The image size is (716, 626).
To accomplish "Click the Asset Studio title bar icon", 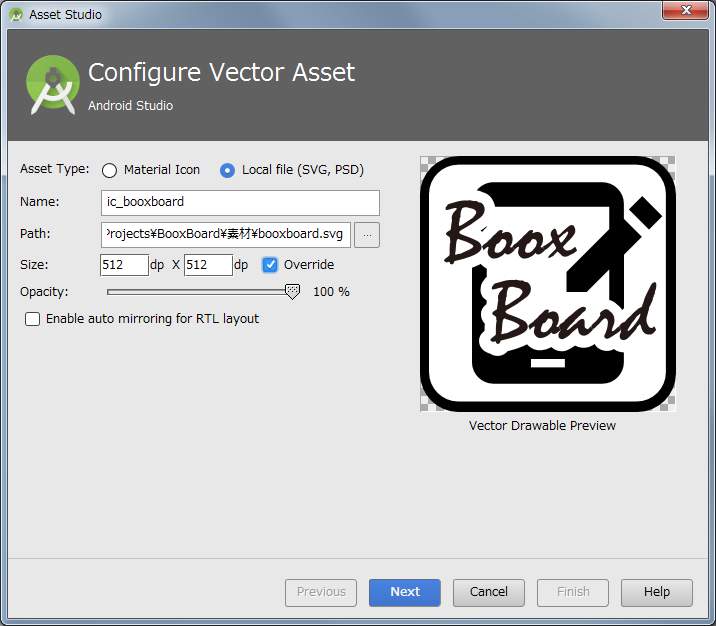I will click(x=16, y=15).
